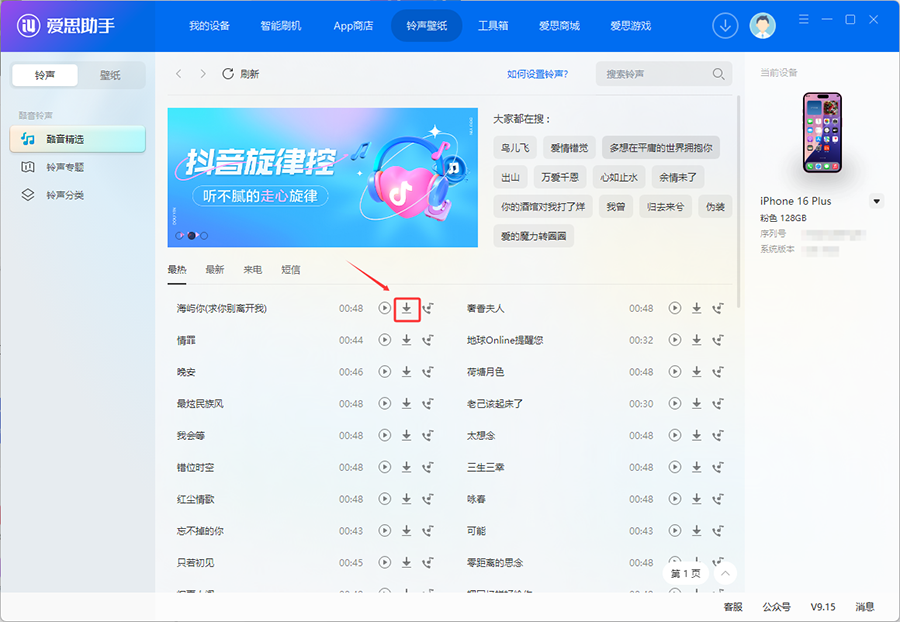Screen dimensions: 900x622
Task: Open the 我的设备 top tab
Action: [210, 26]
